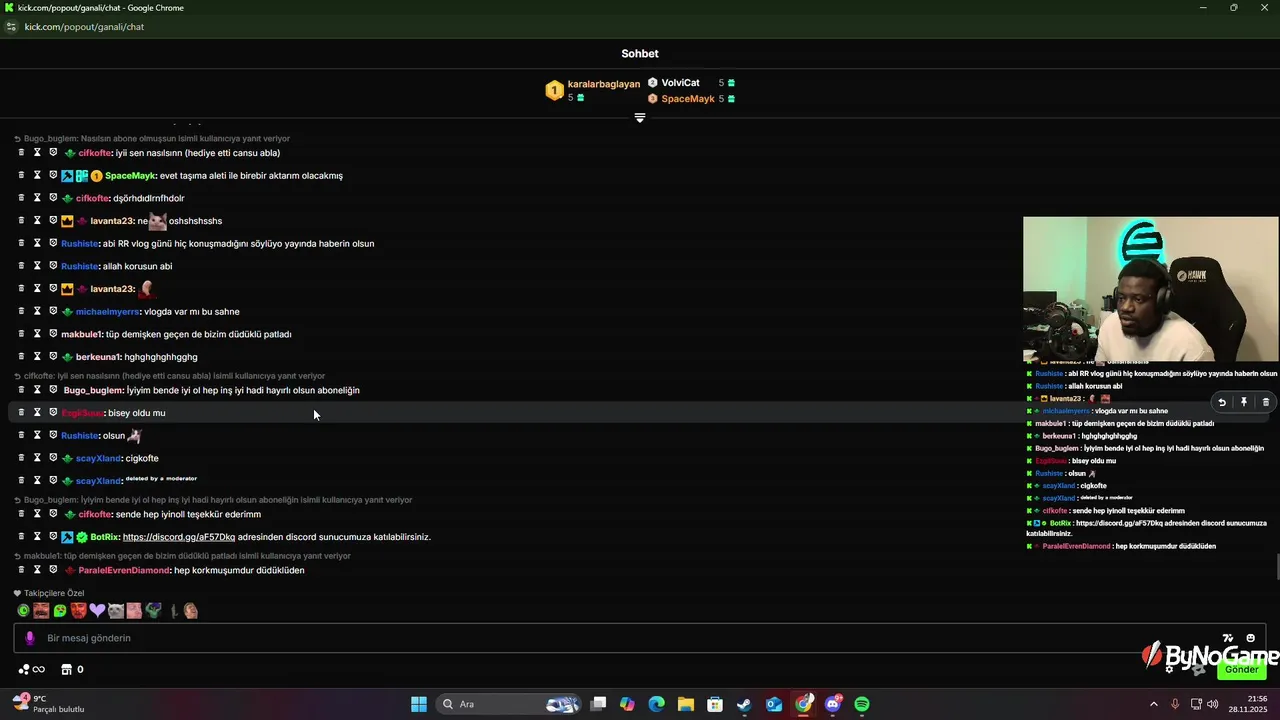Screen dimensions: 1280x720
Task: Click the BotRix username in chat
Action: pos(105,537)
